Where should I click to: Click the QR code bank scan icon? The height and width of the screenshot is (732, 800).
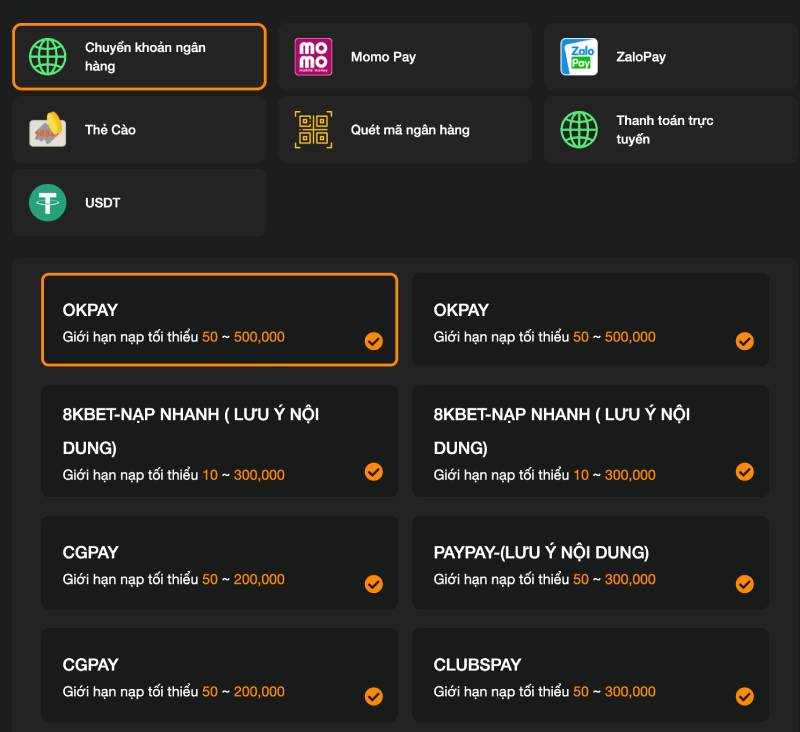313,130
